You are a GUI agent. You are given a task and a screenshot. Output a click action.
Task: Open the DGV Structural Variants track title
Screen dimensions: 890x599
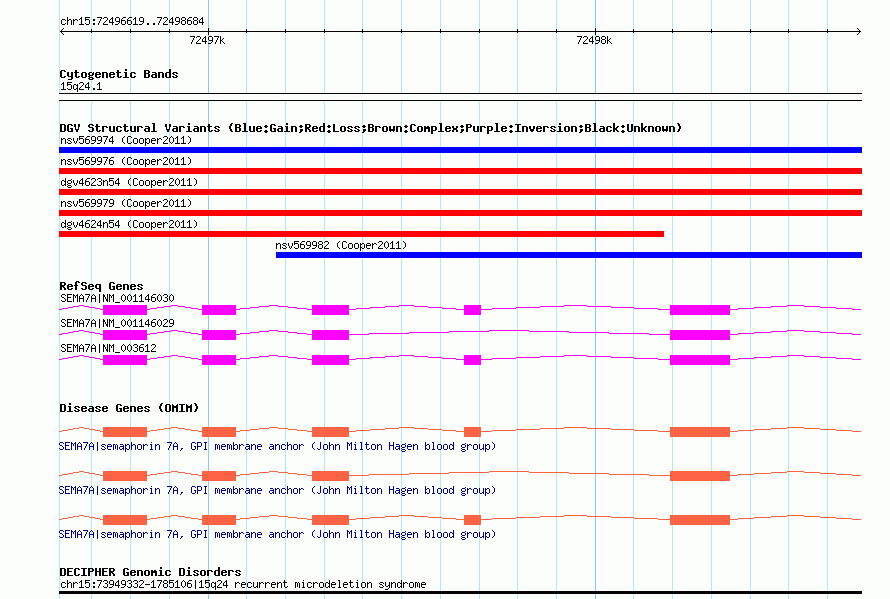click(x=370, y=128)
